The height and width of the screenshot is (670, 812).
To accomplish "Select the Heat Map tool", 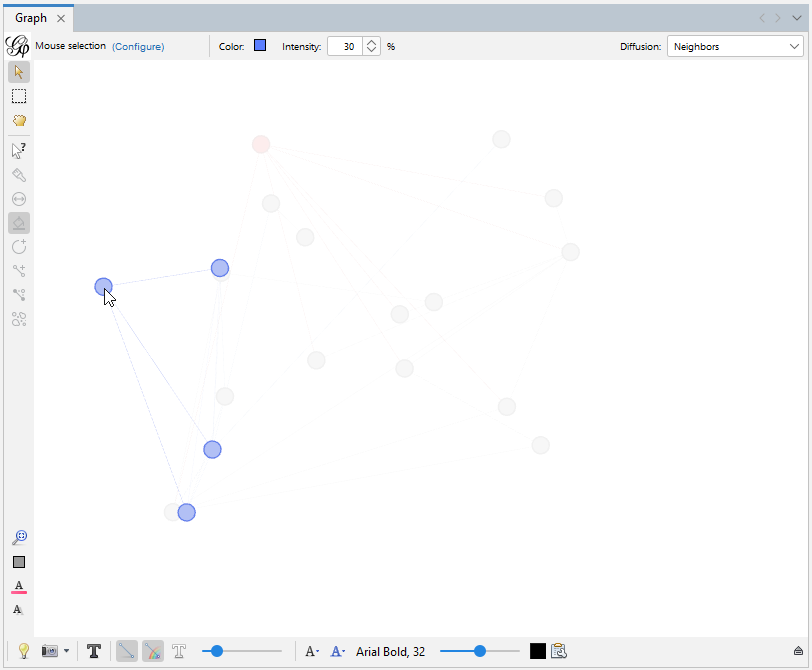I will 19,223.
